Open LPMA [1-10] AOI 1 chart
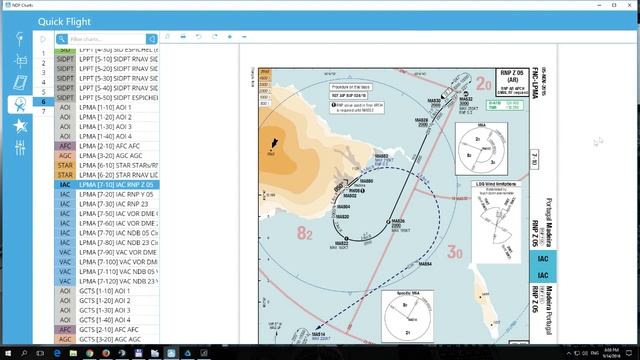This screenshot has height=360, width=640. 107,107
